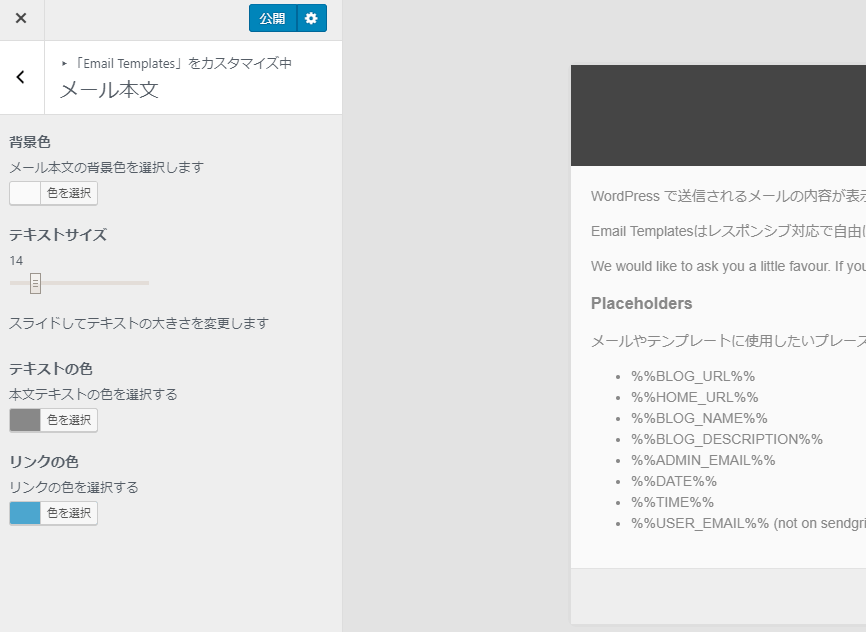Click %%ADMIN_EMAIL%% placeholder in preview
Screen dimensions: 866x632
[703, 460]
